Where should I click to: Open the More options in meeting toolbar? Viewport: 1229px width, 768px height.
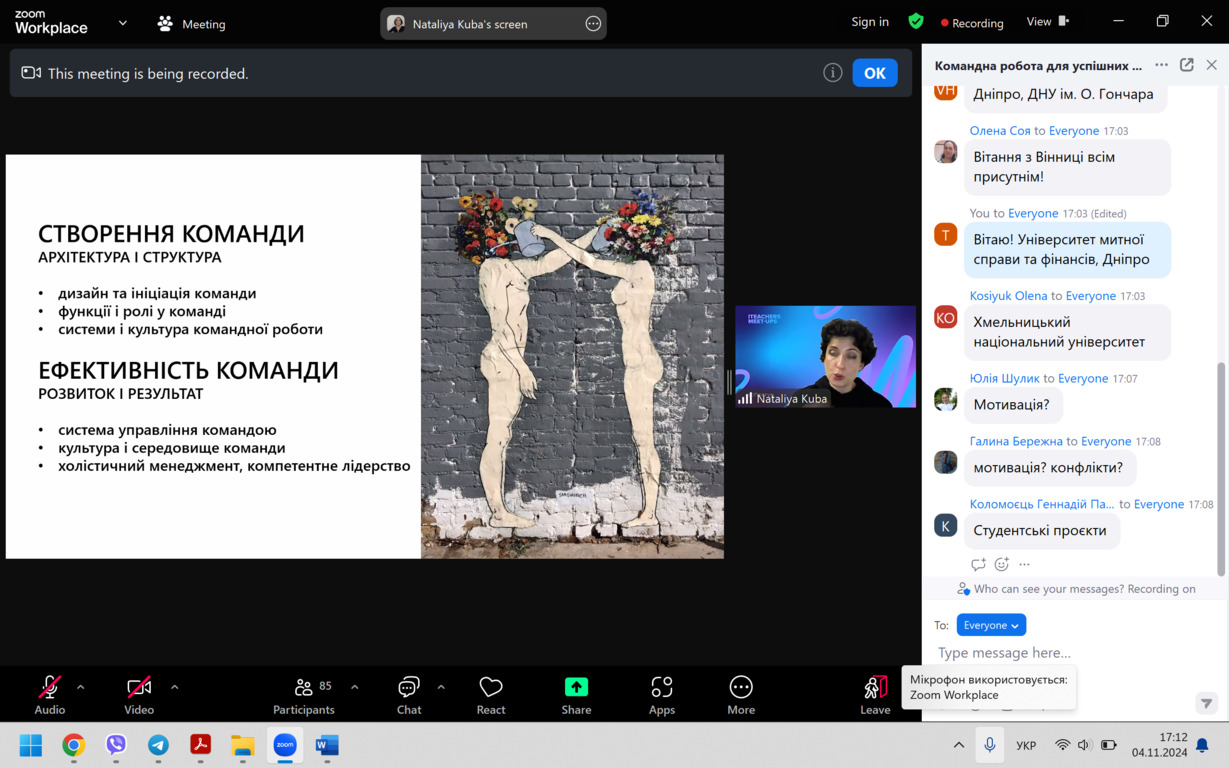tap(741, 694)
